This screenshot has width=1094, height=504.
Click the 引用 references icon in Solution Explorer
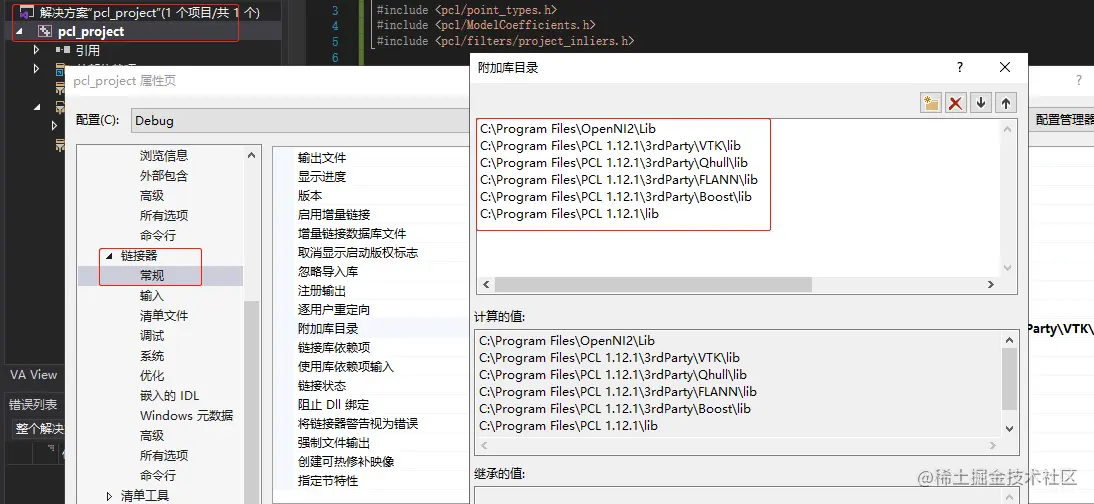[62, 50]
